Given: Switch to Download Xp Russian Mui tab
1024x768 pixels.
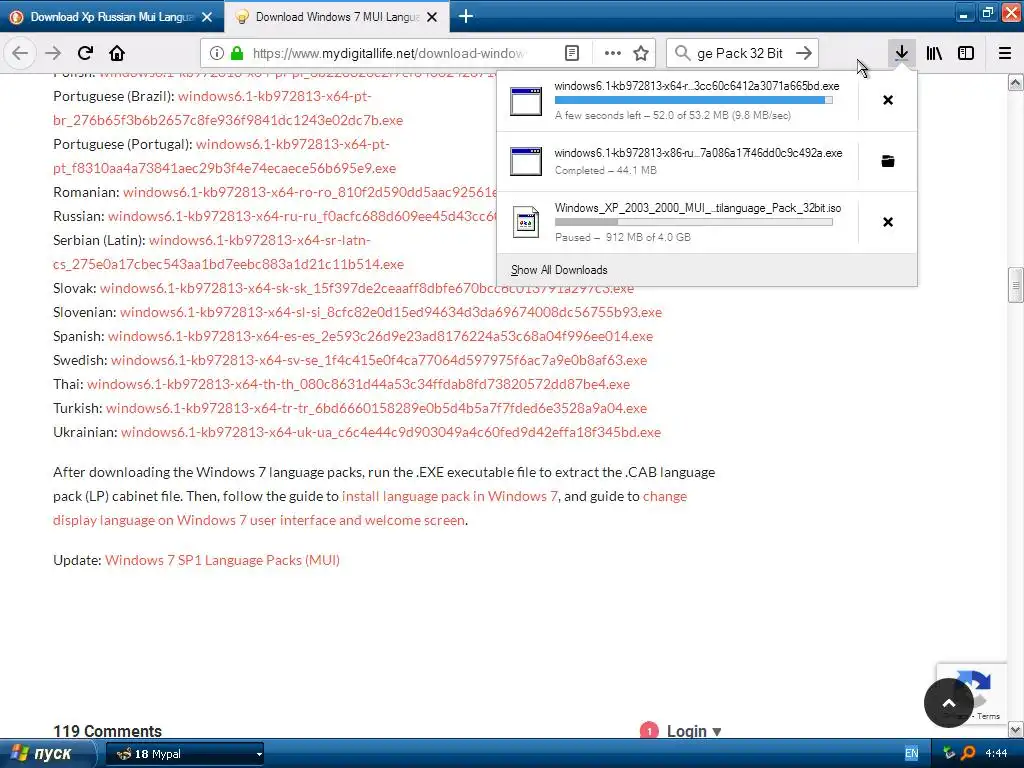Looking at the screenshot, I should (112, 16).
